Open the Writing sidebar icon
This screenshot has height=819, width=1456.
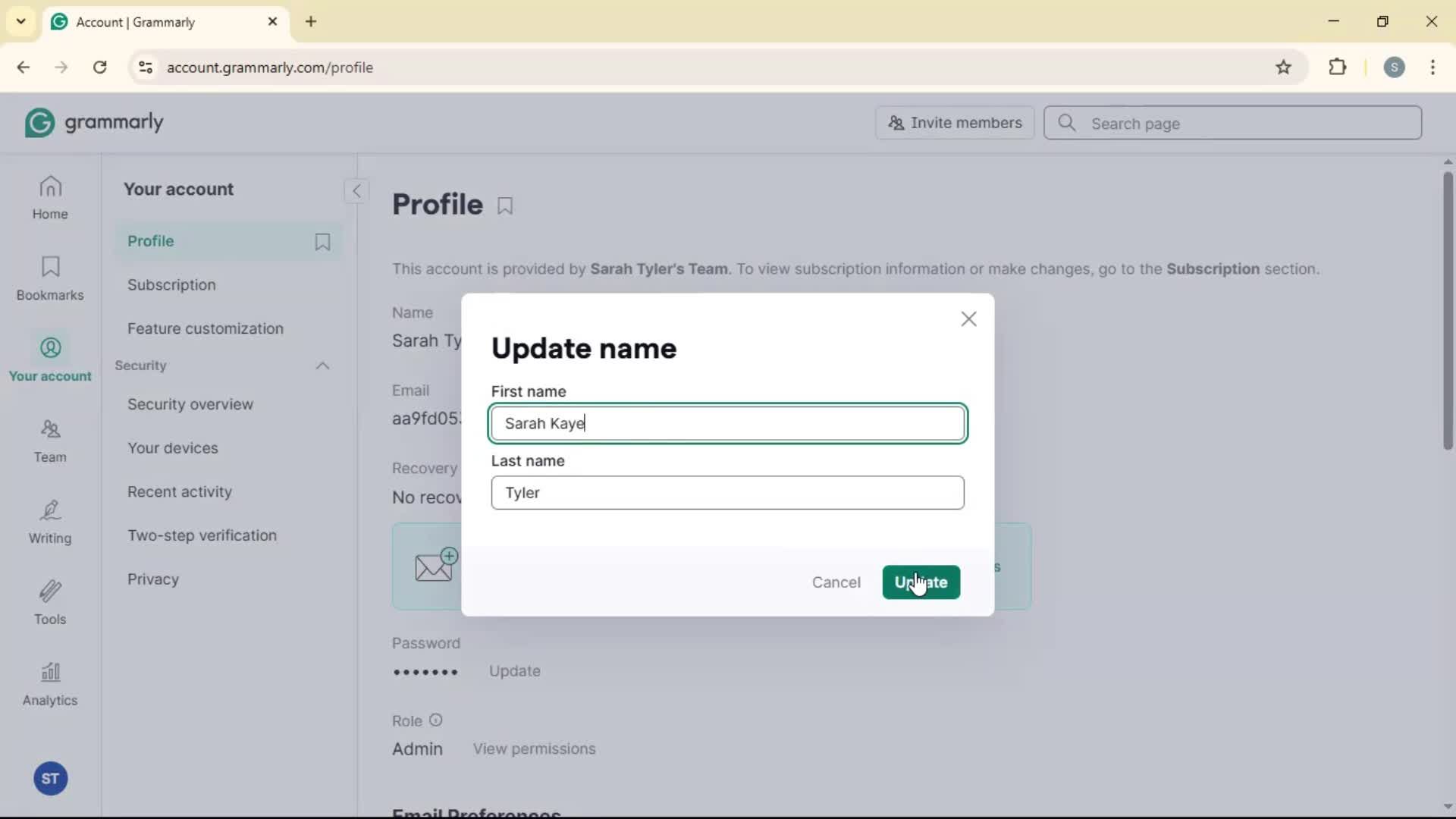click(50, 522)
